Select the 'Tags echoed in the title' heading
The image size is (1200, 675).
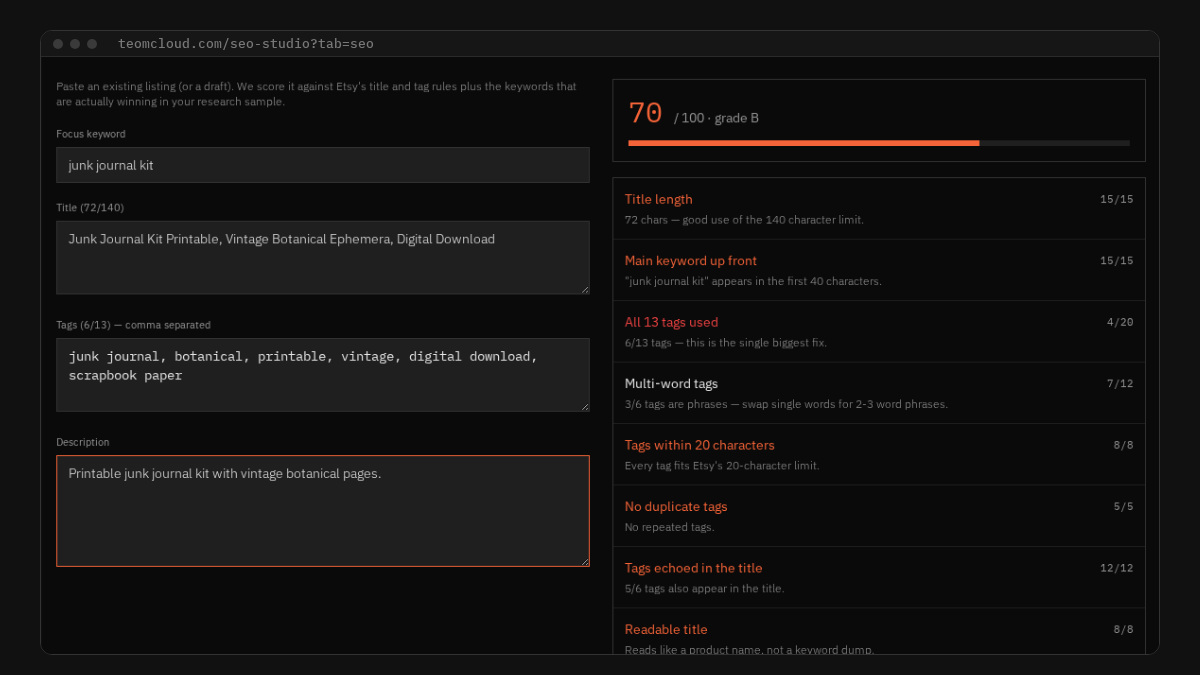coord(694,568)
